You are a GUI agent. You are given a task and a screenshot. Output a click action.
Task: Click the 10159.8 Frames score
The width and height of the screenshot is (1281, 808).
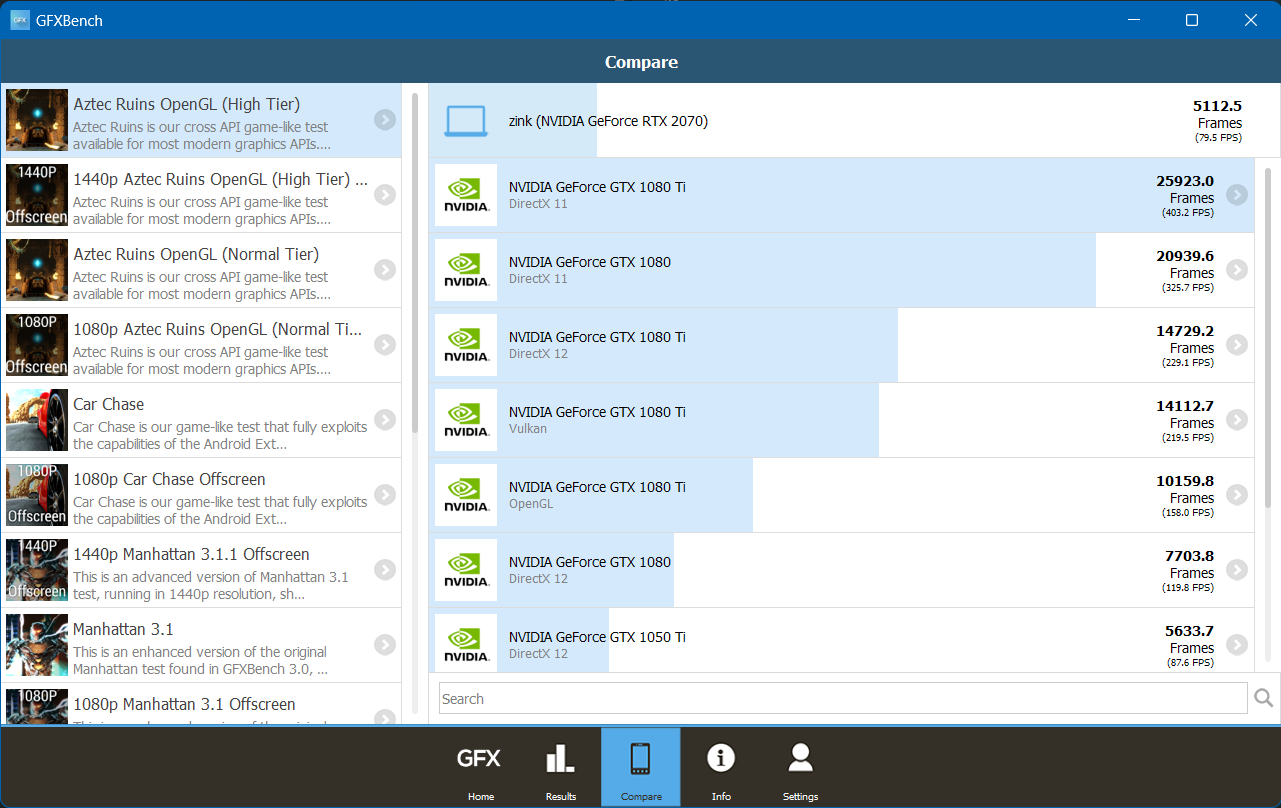(1185, 496)
